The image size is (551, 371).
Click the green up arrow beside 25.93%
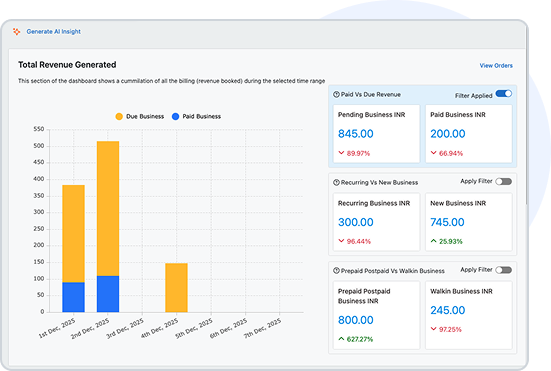(434, 241)
